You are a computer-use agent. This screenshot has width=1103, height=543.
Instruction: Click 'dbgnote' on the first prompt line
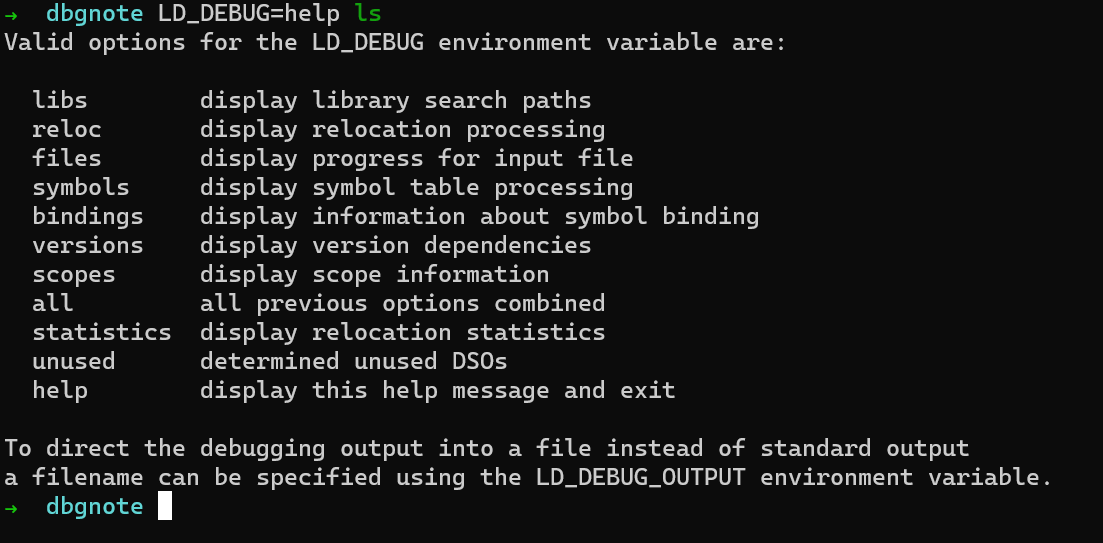tap(95, 13)
